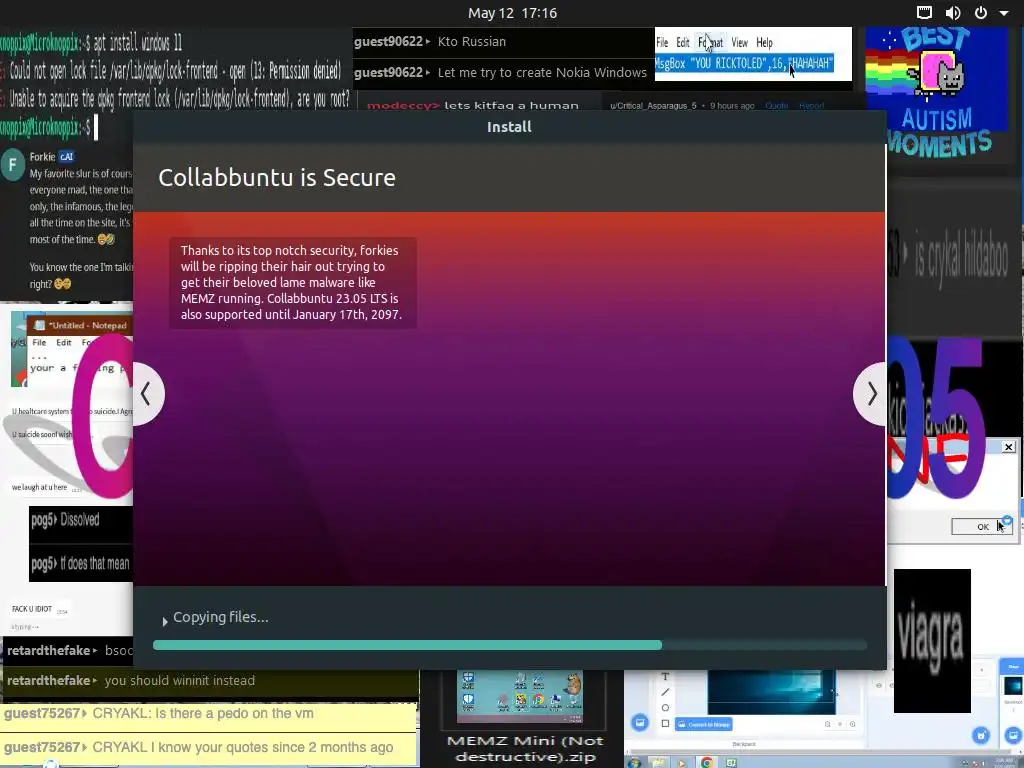Click the 'Kto Russian' chat message
Viewport: 1024px width, 768px height.
[x=472, y=41]
